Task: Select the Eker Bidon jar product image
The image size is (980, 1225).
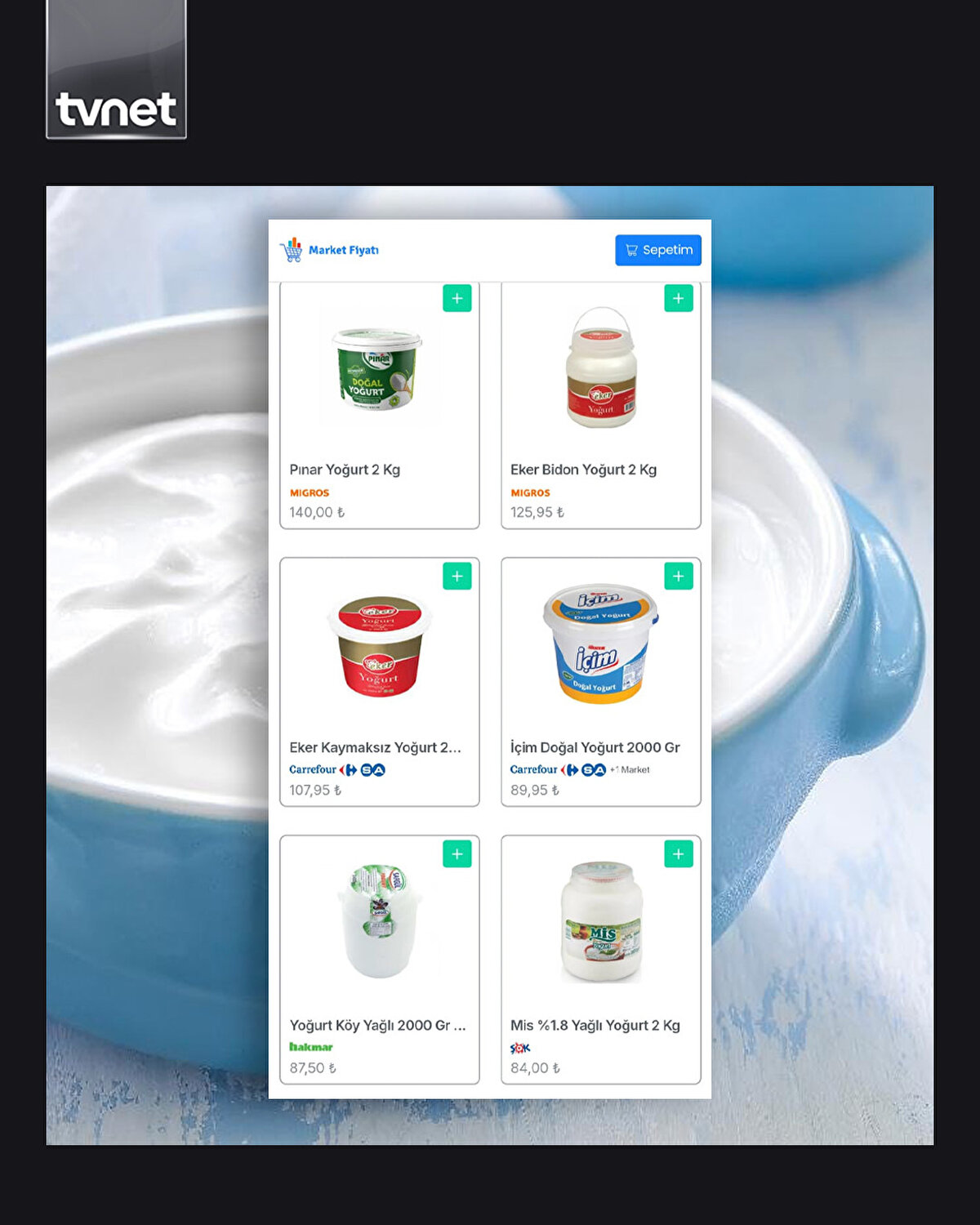Action: (601, 367)
